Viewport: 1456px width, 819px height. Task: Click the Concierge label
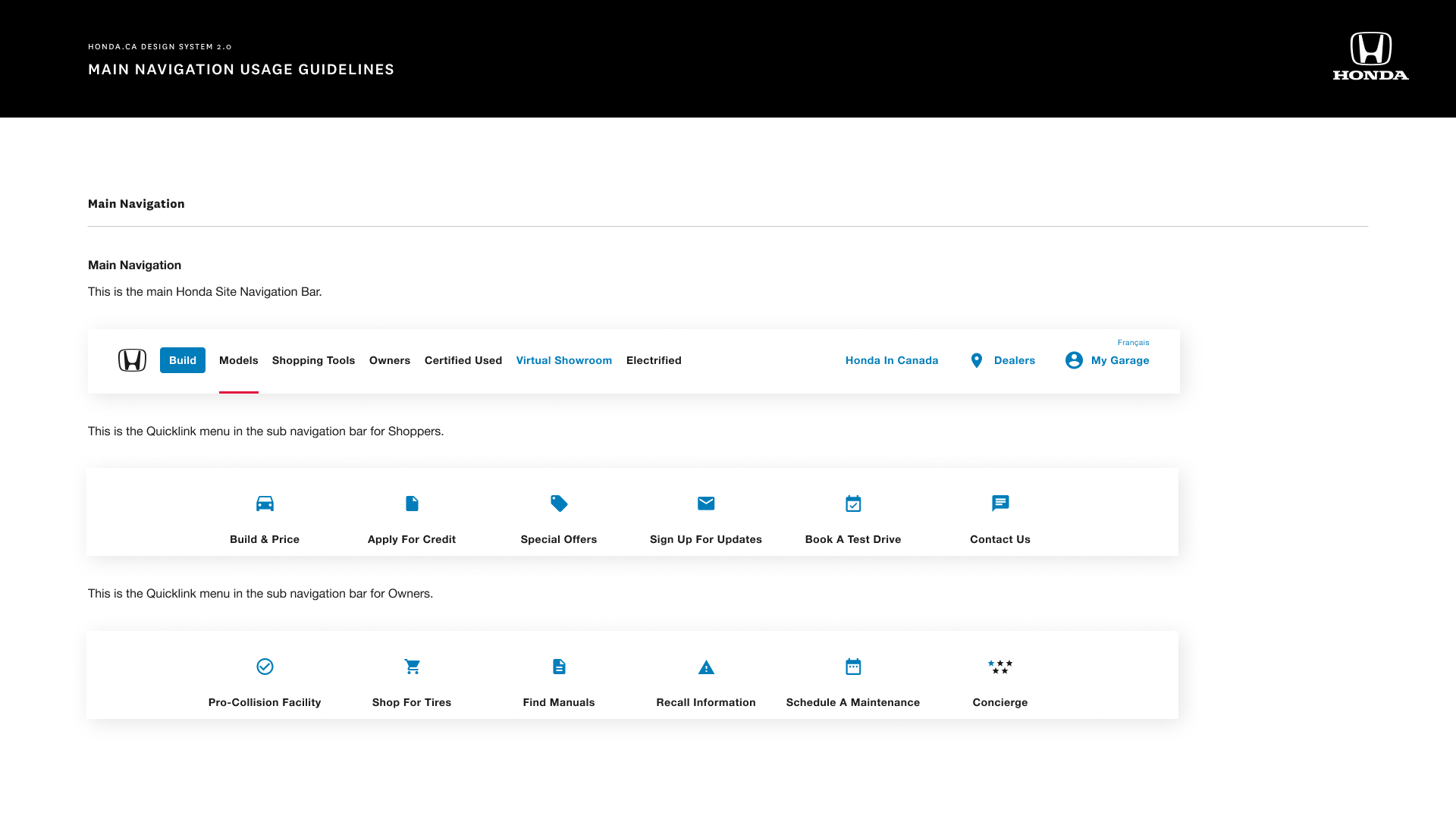(x=1000, y=702)
